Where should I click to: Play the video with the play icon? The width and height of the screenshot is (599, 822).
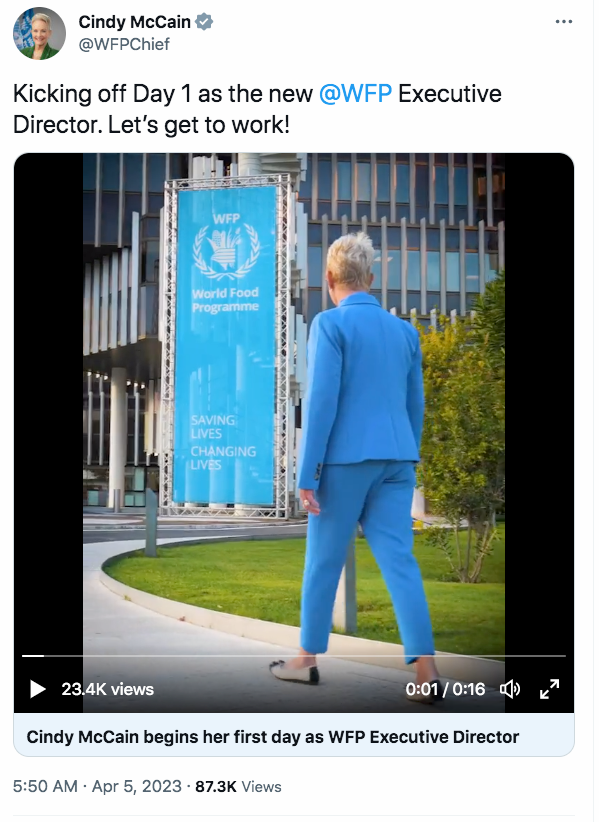tap(37, 689)
